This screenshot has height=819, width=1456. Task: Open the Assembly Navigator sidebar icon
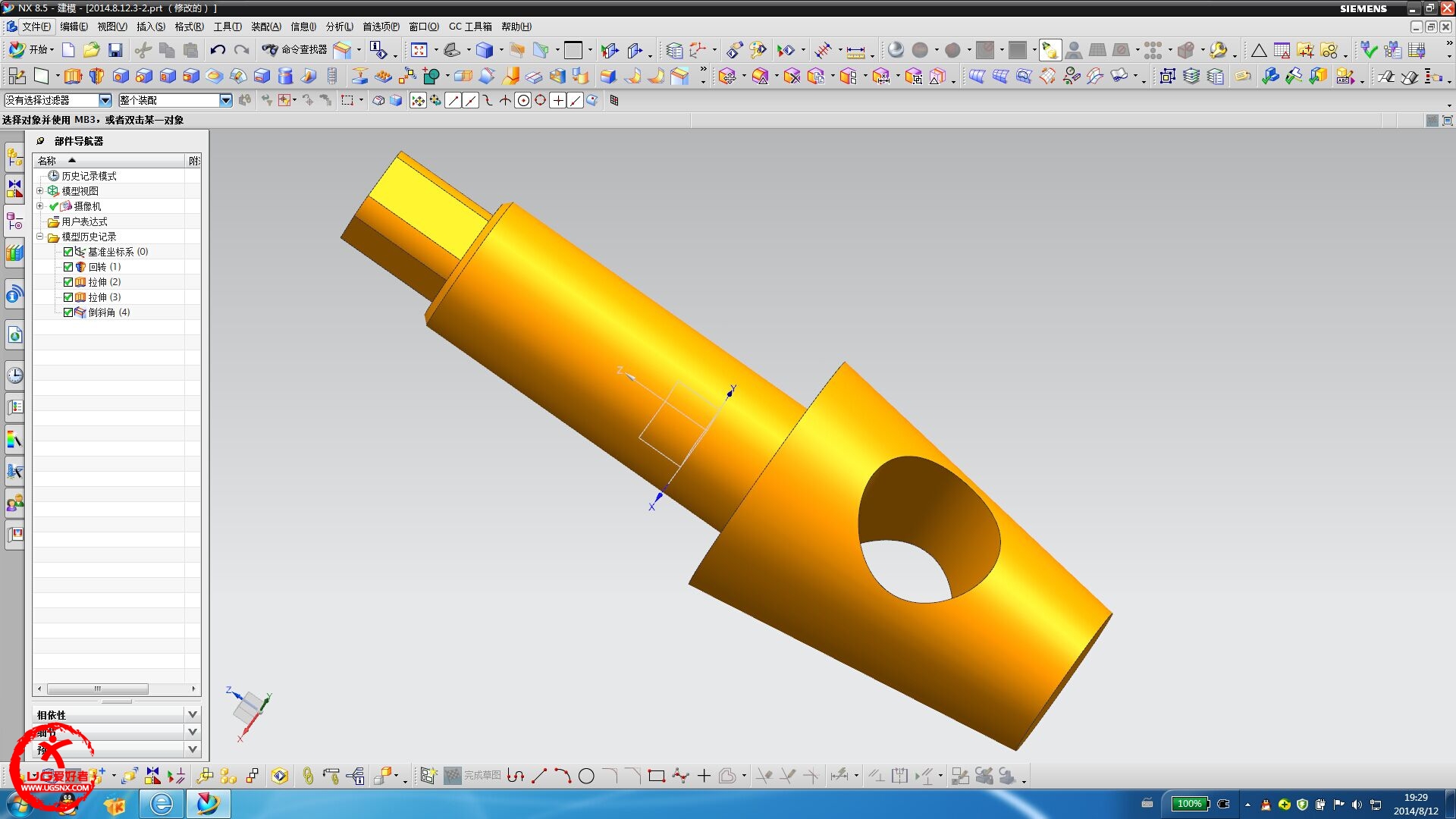pyautogui.click(x=14, y=157)
